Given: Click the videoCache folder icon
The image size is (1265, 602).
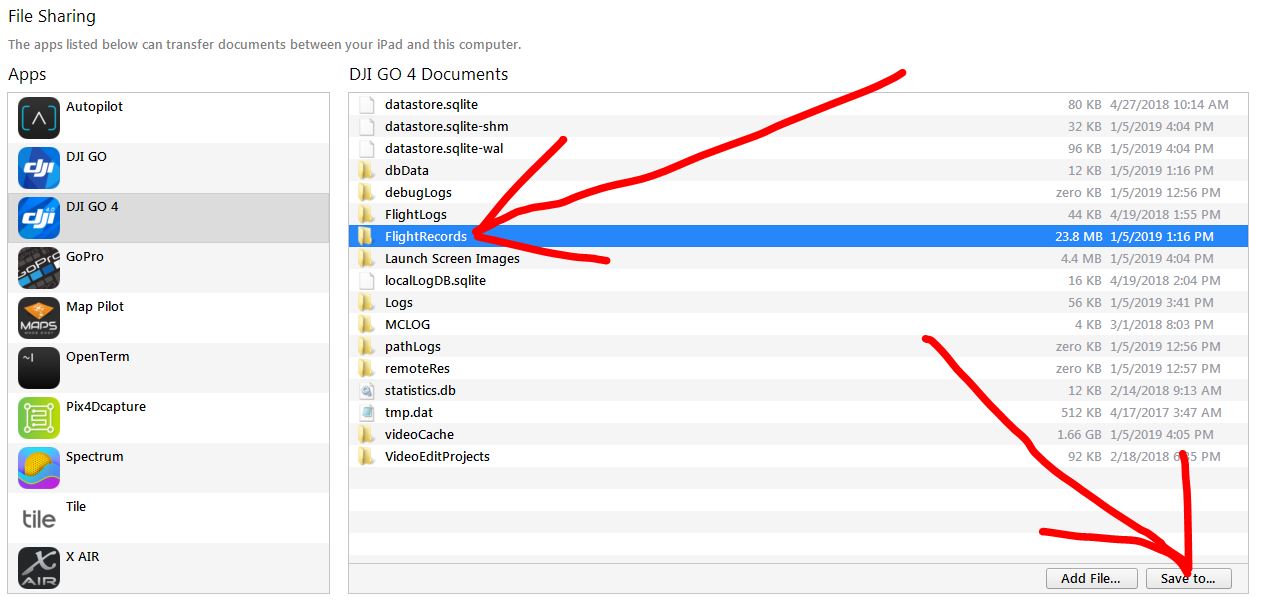Looking at the screenshot, I should tap(366, 434).
